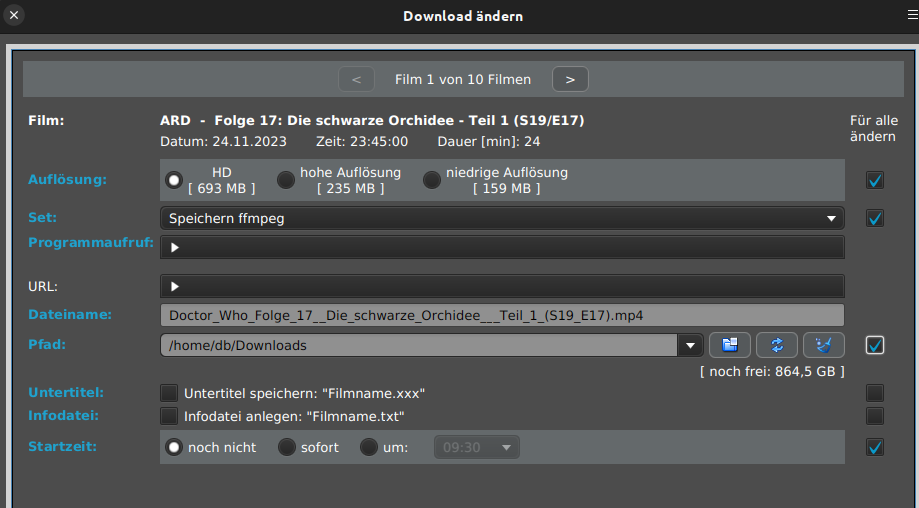The height and width of the screenshot is (508, 919).
Task: Click 'Film 1 von 10 Filmen' text
Action: click(x=463, y=79)
